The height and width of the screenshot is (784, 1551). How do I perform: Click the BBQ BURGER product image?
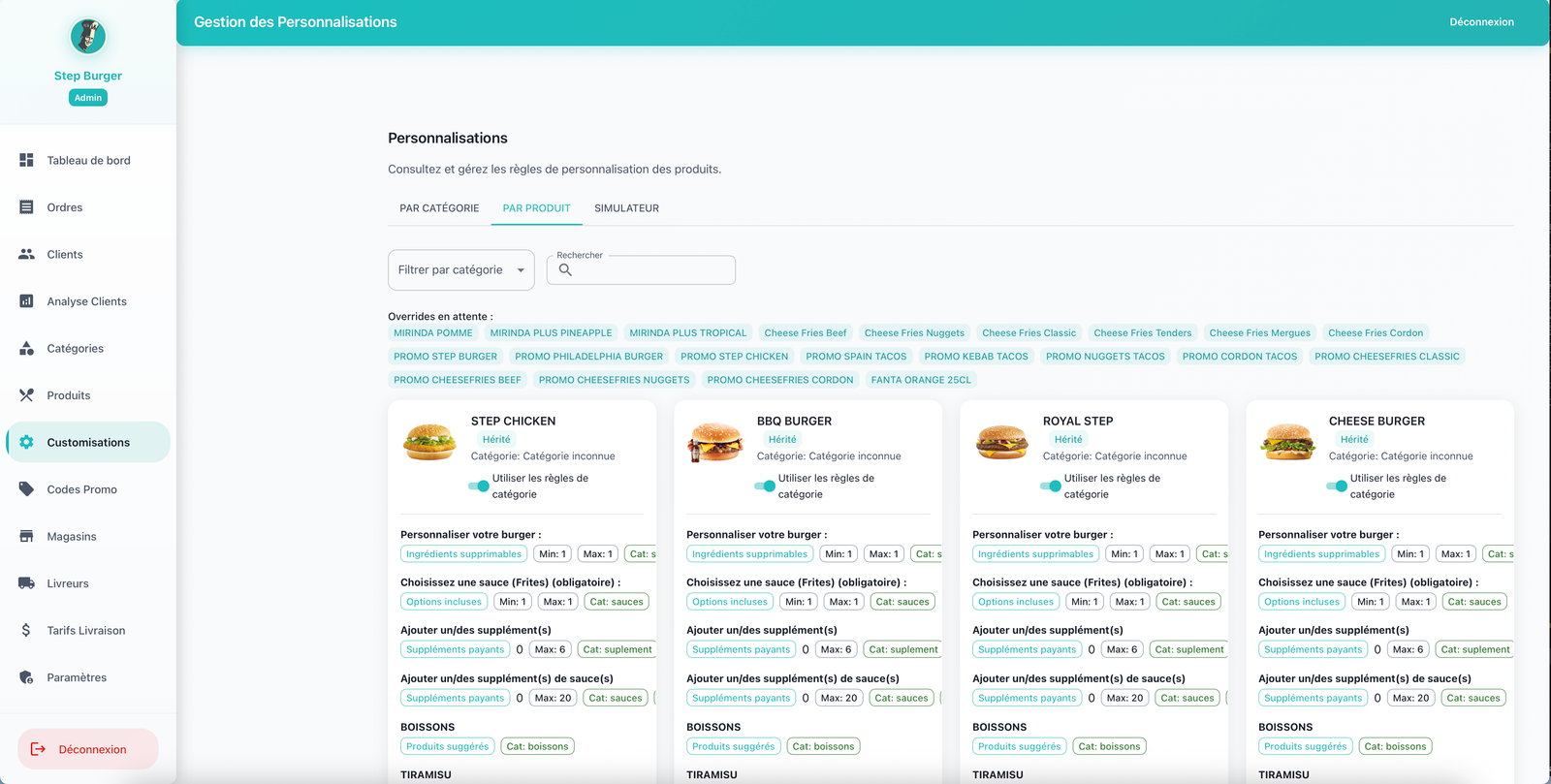pos(715,441)
